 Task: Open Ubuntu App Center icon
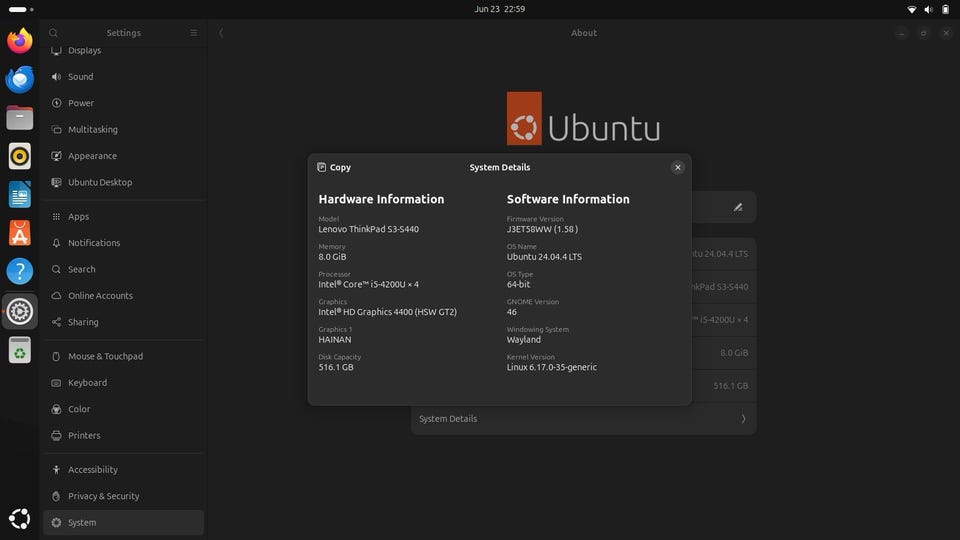20,233
